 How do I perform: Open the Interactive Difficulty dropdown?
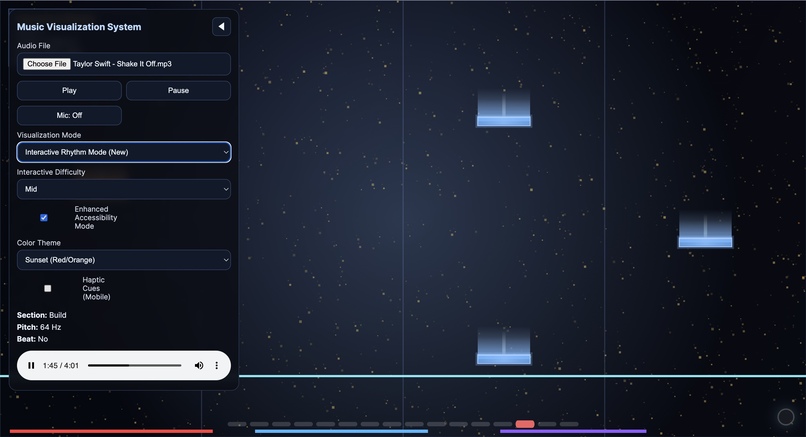[124, 189]
